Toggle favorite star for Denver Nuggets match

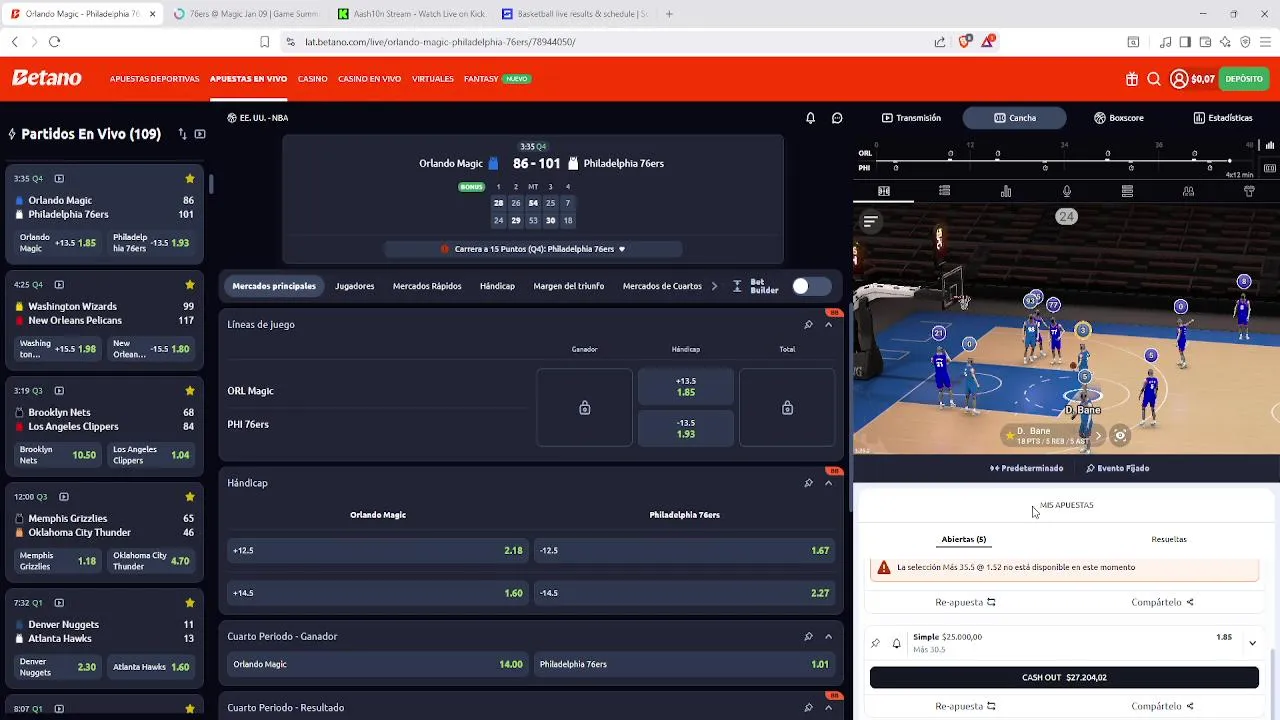click(x=190, y=603)
